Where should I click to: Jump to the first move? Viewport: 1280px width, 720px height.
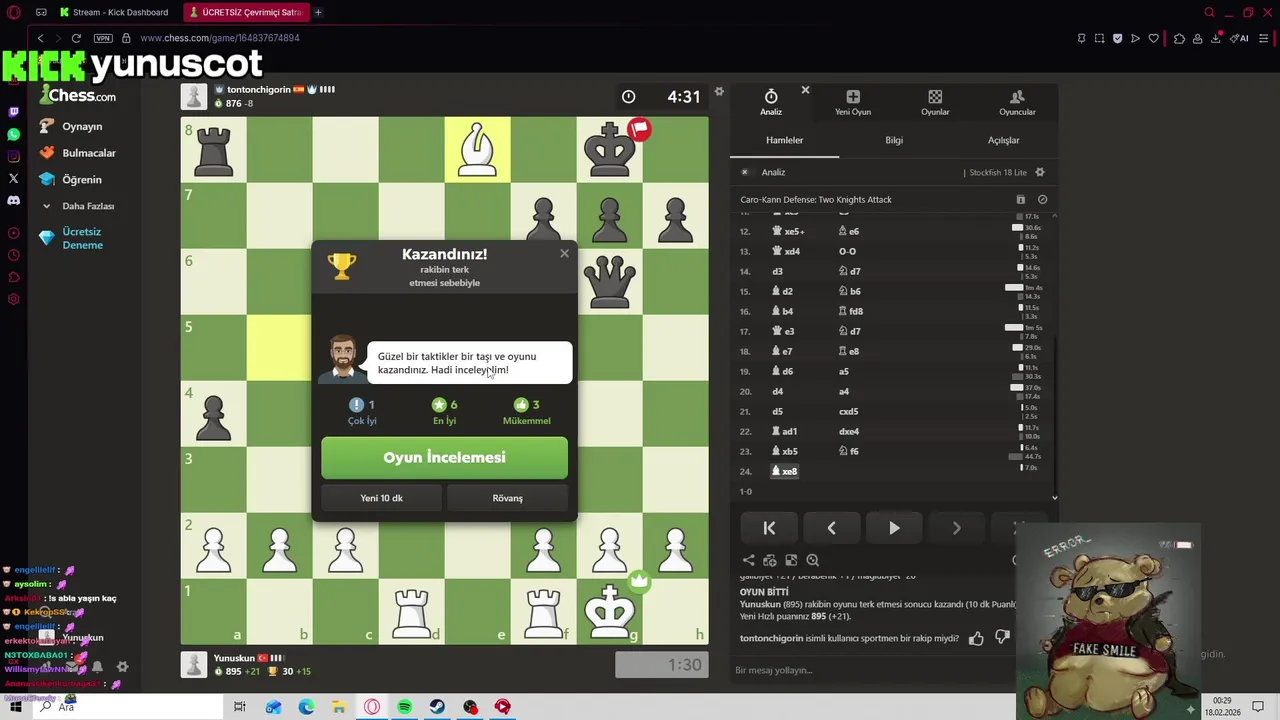[x=769, y=528]
